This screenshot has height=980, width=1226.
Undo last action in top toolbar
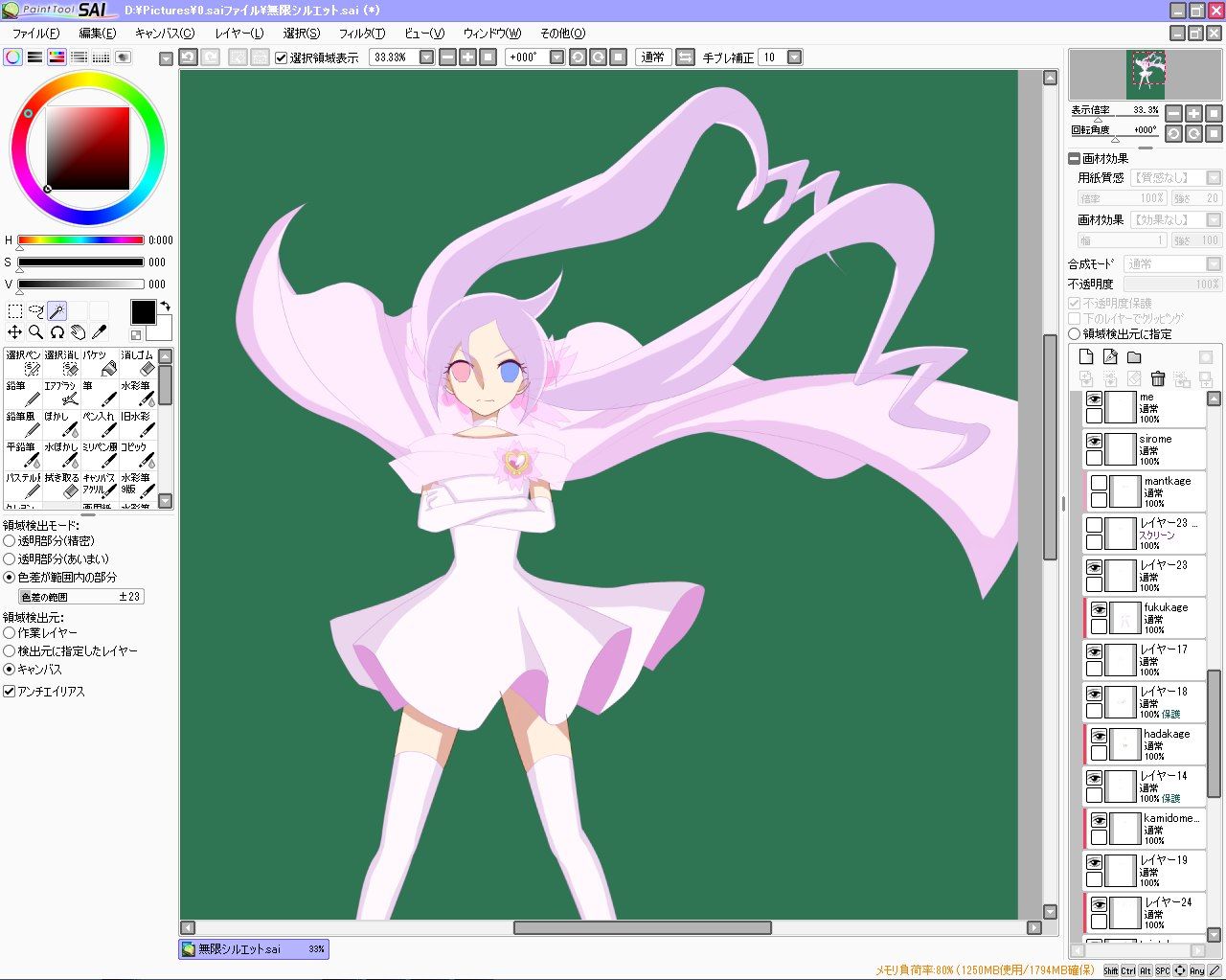tap(189, 57)
